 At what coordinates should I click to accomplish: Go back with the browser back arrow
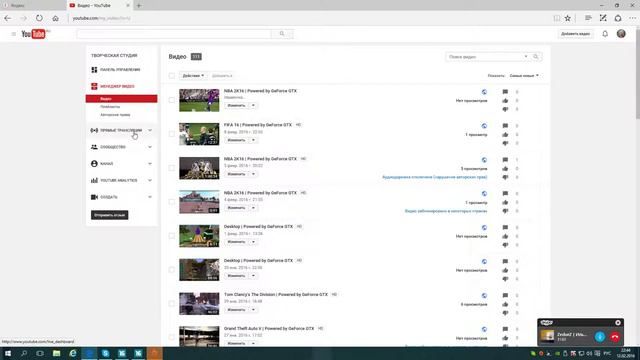point(8,18)
